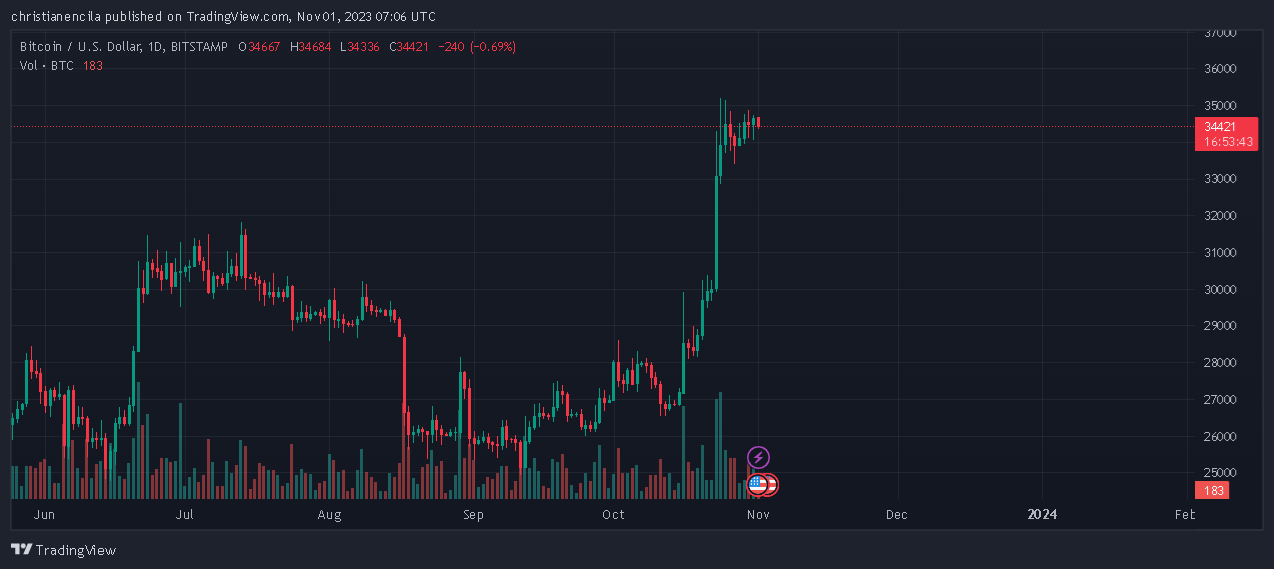Click the 16:53:43 candle countdown timer
The height and width of the screenshot is (569, 1274).
point(1227,142)
